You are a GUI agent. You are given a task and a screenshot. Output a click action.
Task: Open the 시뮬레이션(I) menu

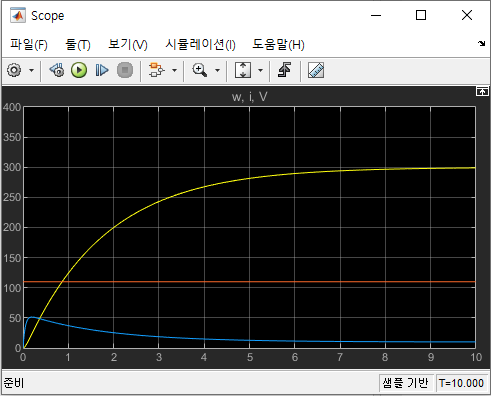[x=201, y=44]
